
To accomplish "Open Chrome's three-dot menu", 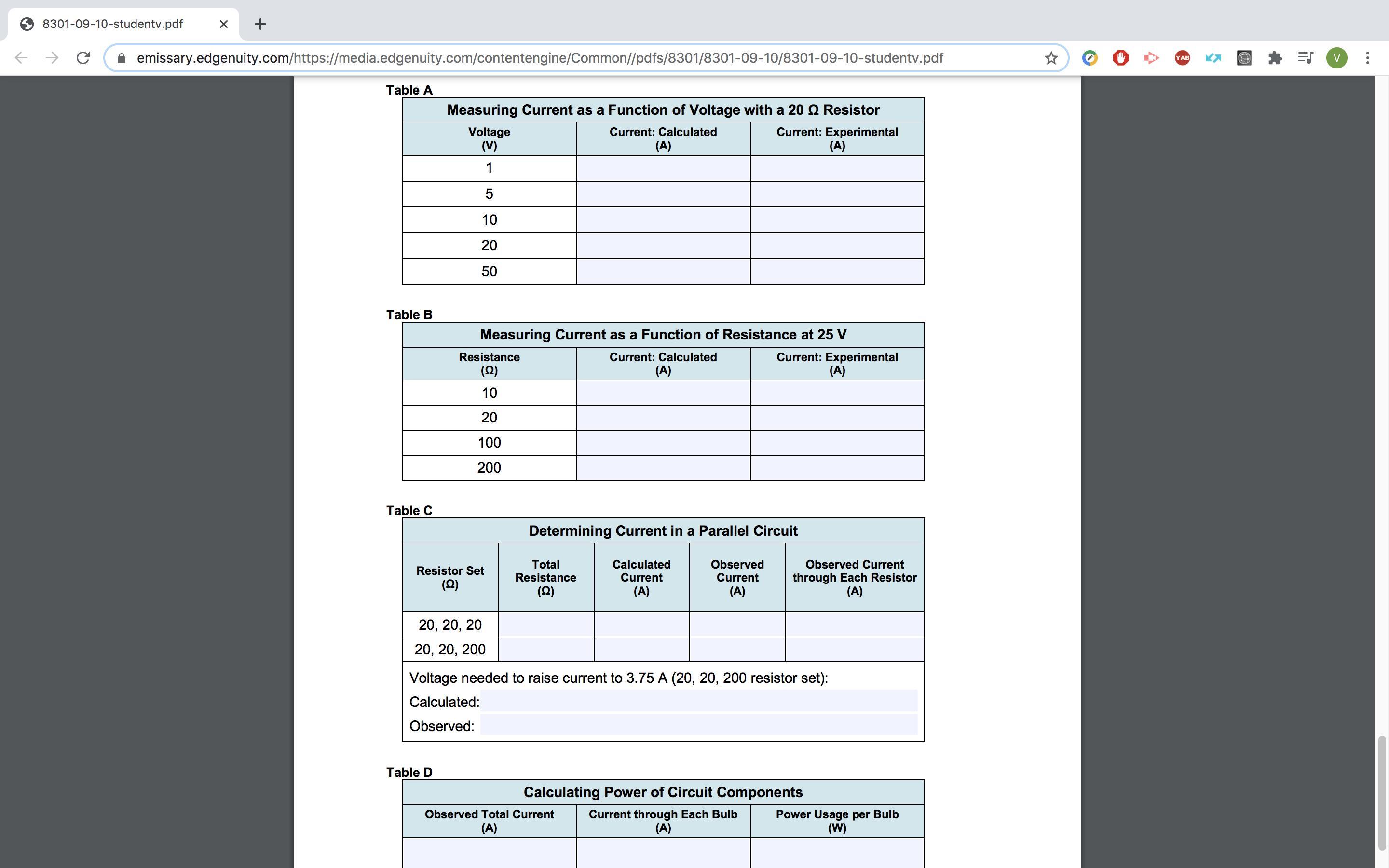I will (1367, 58).
